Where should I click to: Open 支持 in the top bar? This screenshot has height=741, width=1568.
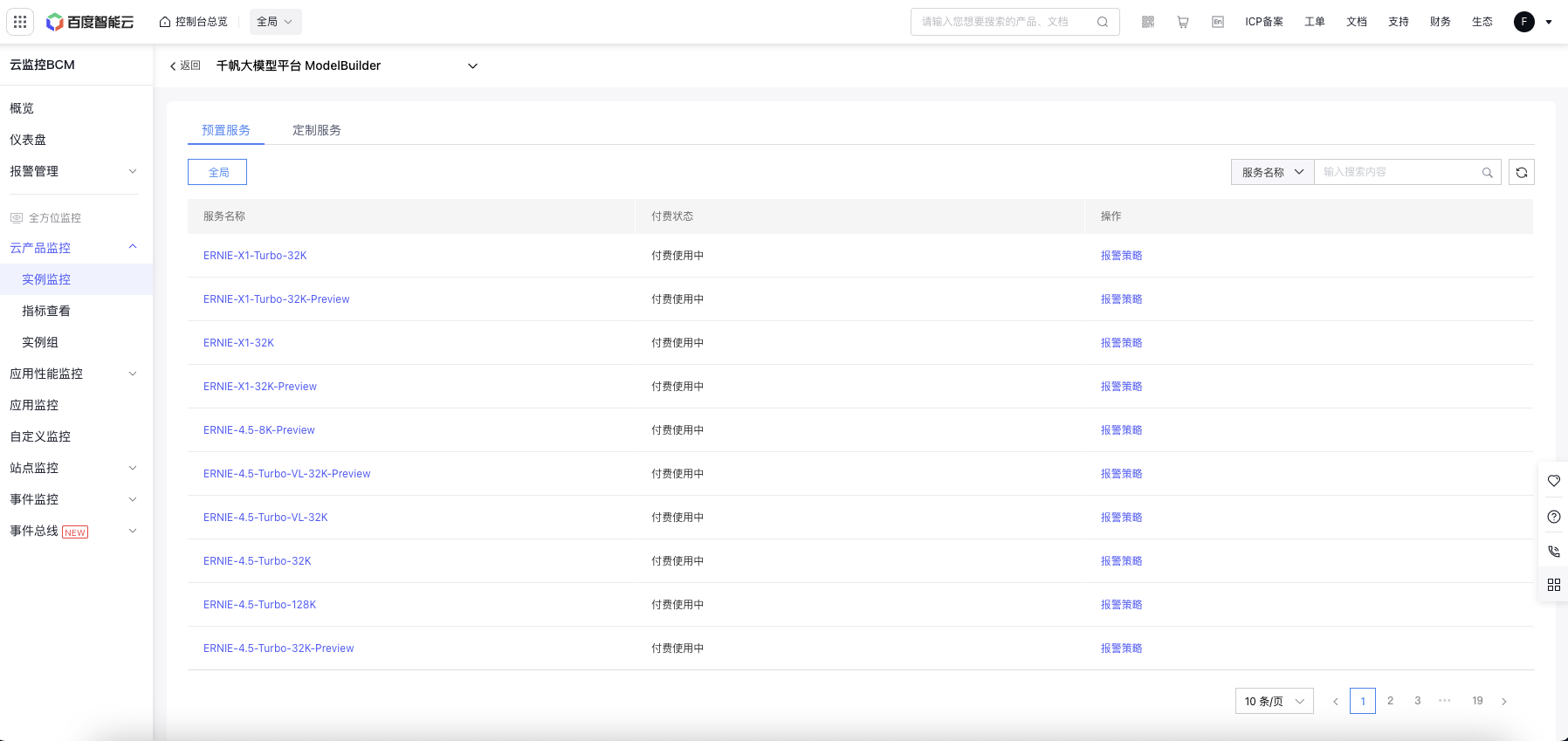pyautogui.click(x=1399, y=22)
